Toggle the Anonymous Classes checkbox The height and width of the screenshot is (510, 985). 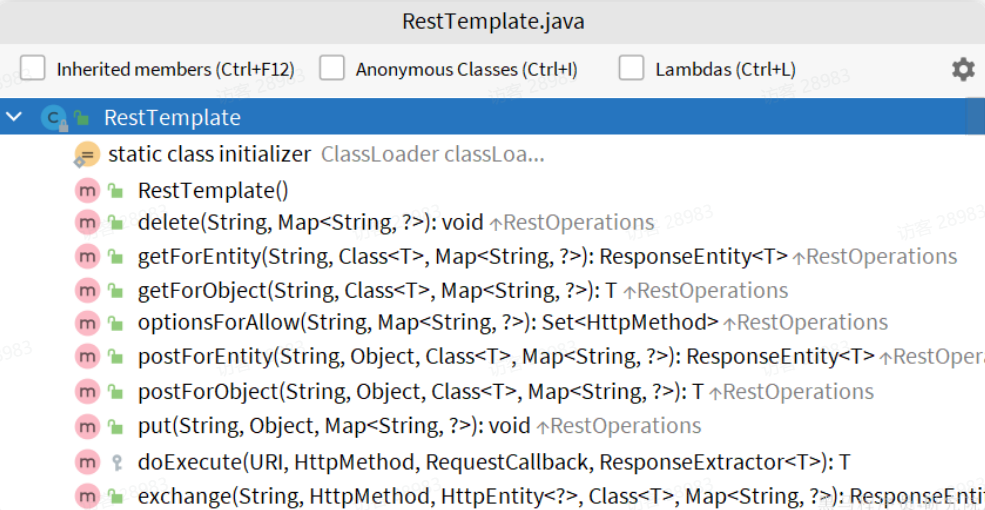(x=332, y=69)
